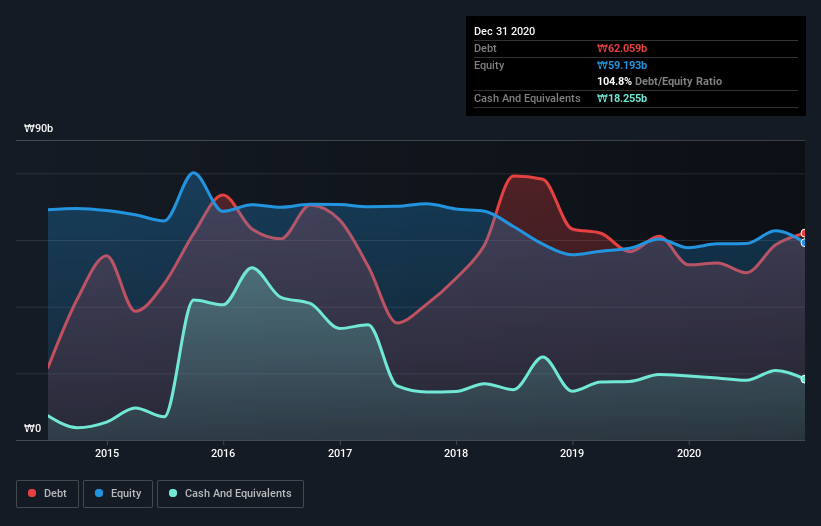Click the ₩62.059b debt value
The width and height of the screenshot is (821, 526).
pyautogui.click(x=622, y=49)
